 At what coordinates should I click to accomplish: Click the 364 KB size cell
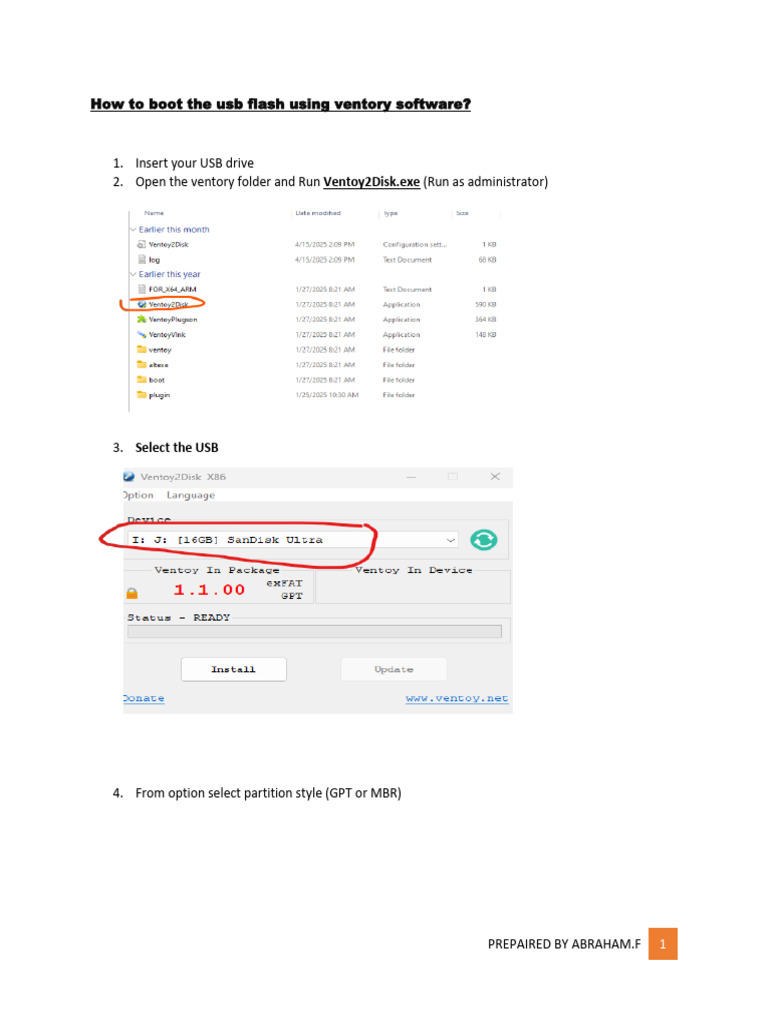[x=485, y=319]
